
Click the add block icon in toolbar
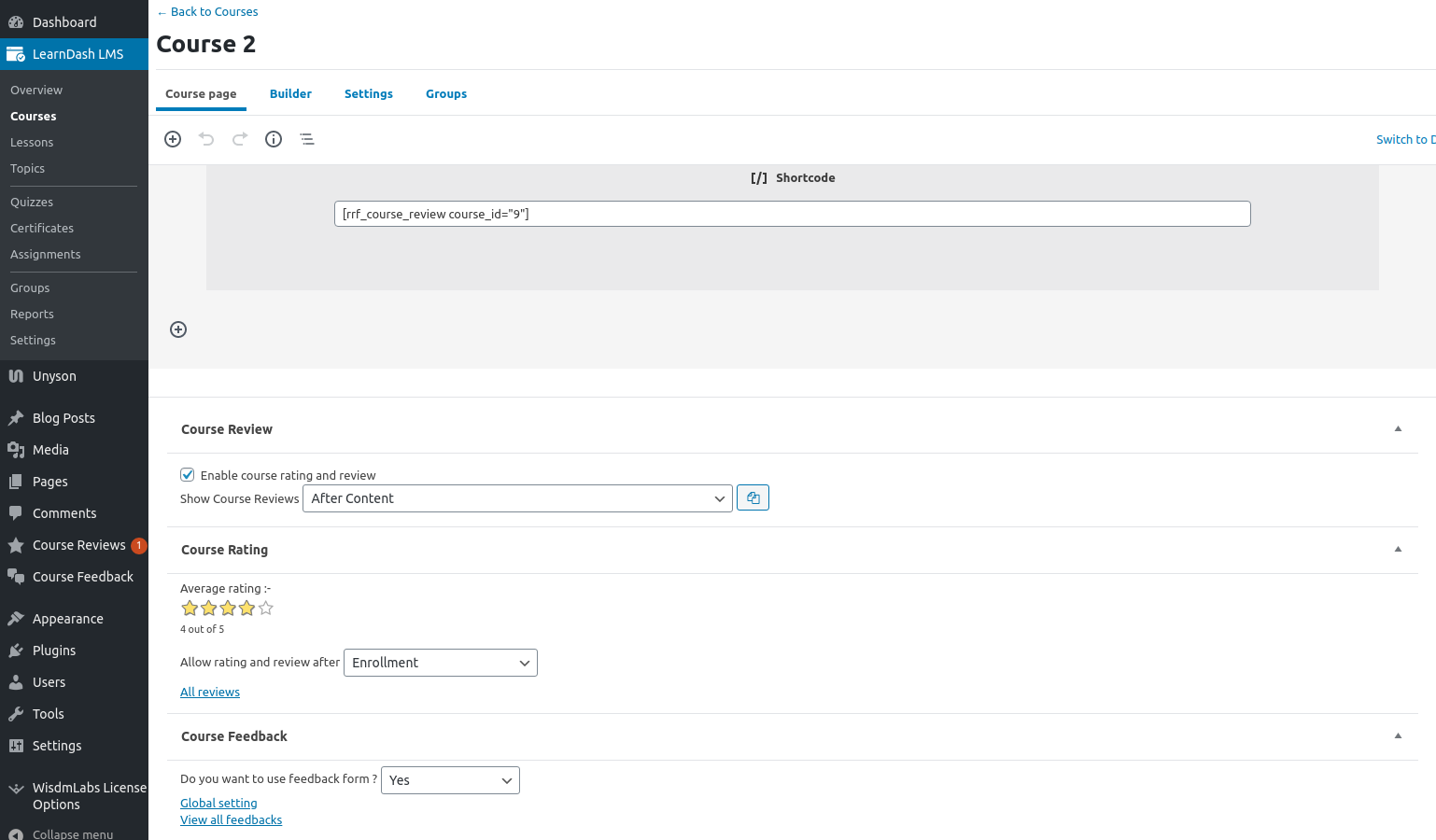point(173,139)
